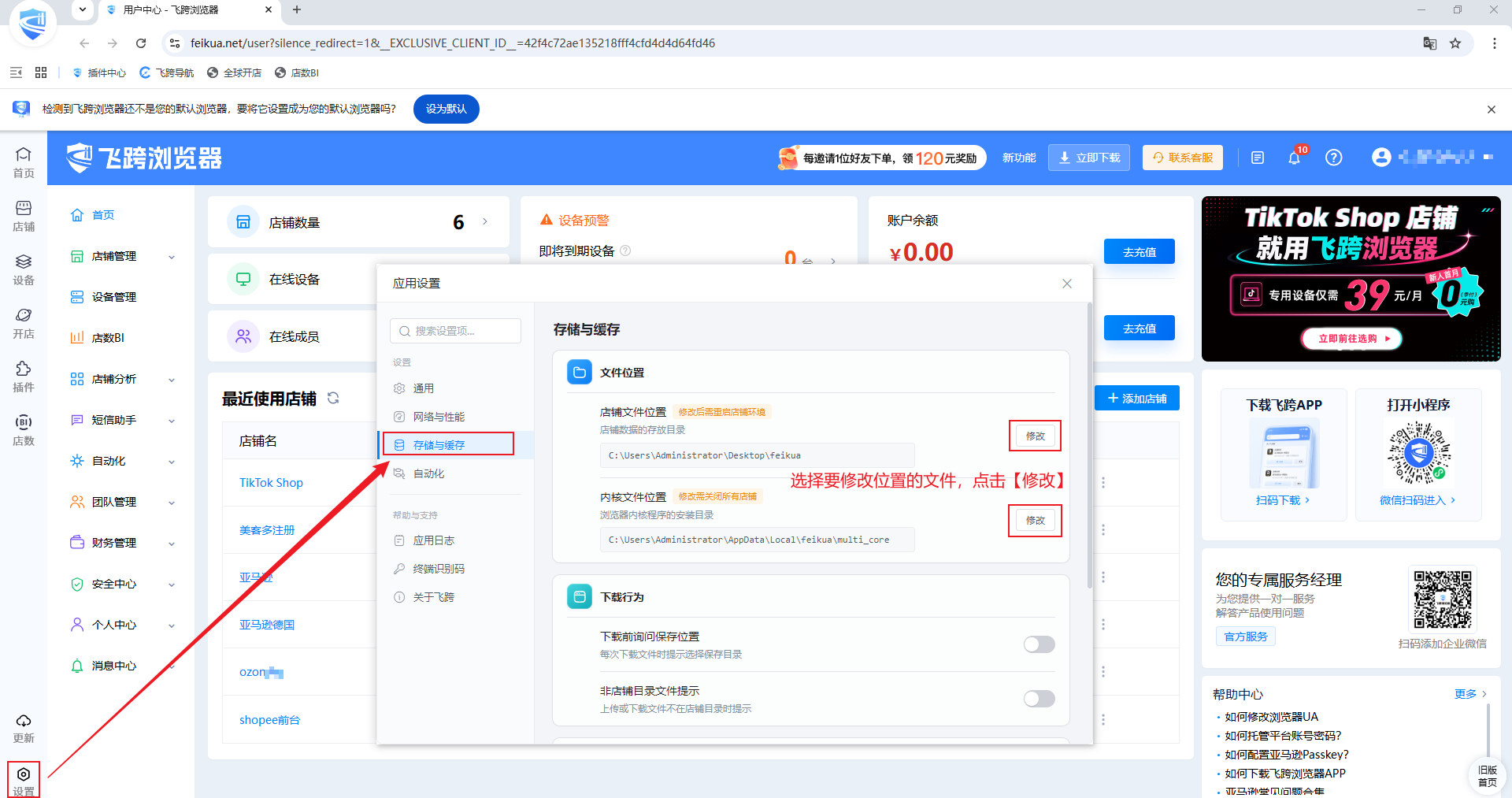The height and width of the screenshot is (798, 1512).
Task: Open 店数 in the far-left icon rail
Action: click(24, 430)
